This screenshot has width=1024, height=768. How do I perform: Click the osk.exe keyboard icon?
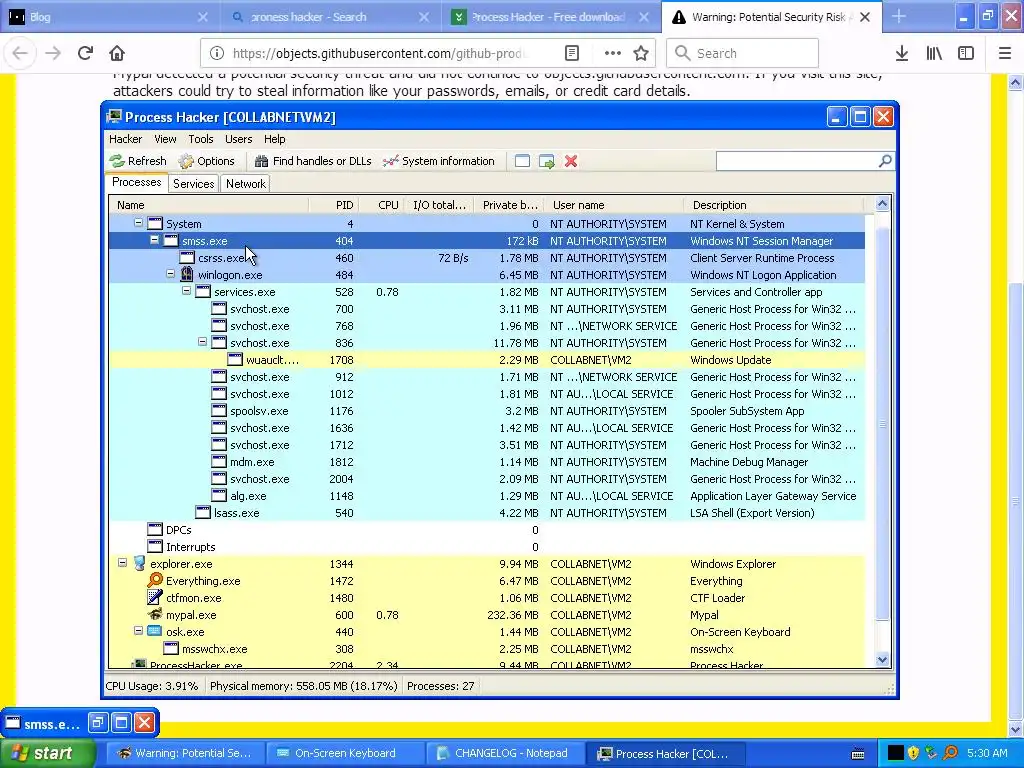(155, 631)
